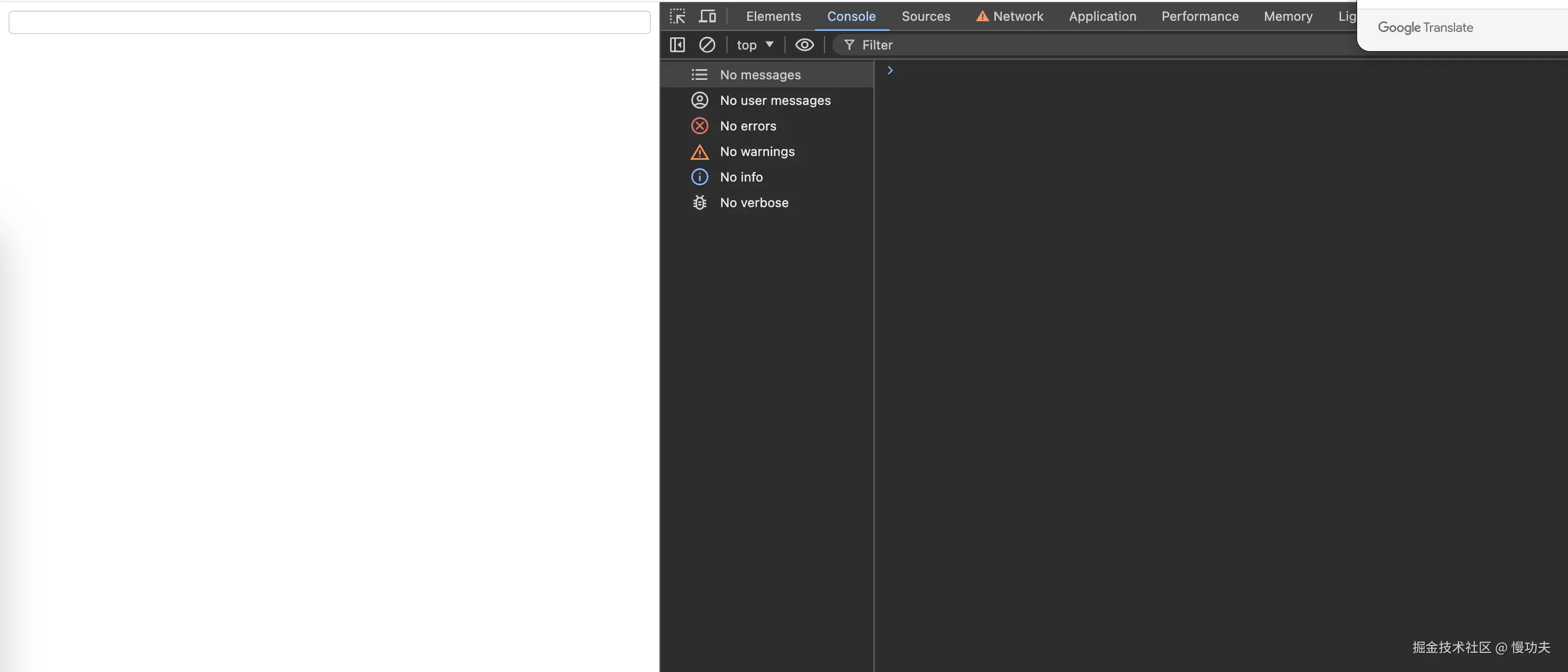Screen dimensions: 1568x672
Task: Focus the page's empty text input box
Action: (x=329, y=22)
